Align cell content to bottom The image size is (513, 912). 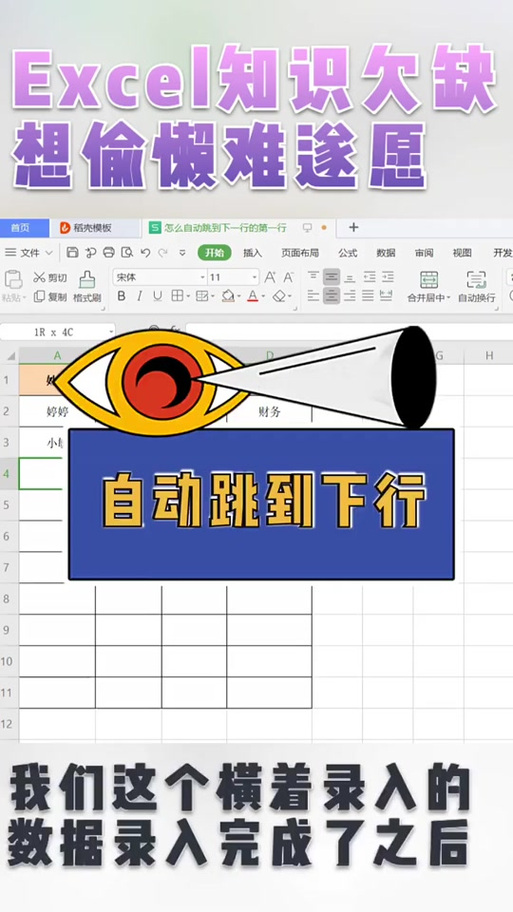point(350,277)
